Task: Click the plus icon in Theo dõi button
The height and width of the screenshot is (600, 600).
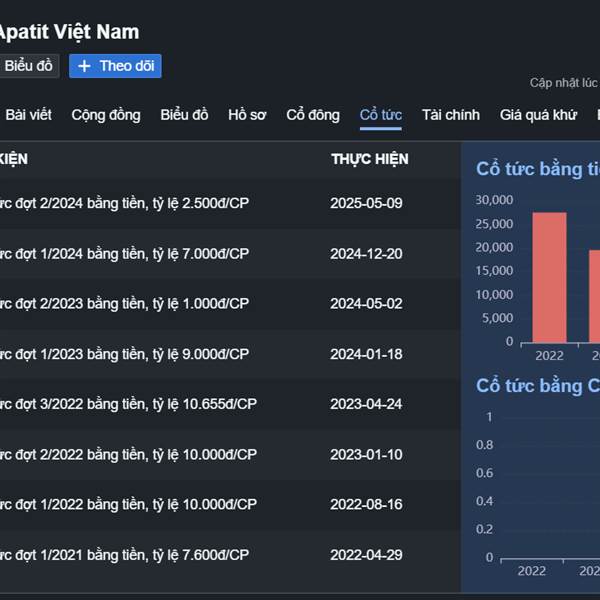Action: pos(84,66)
